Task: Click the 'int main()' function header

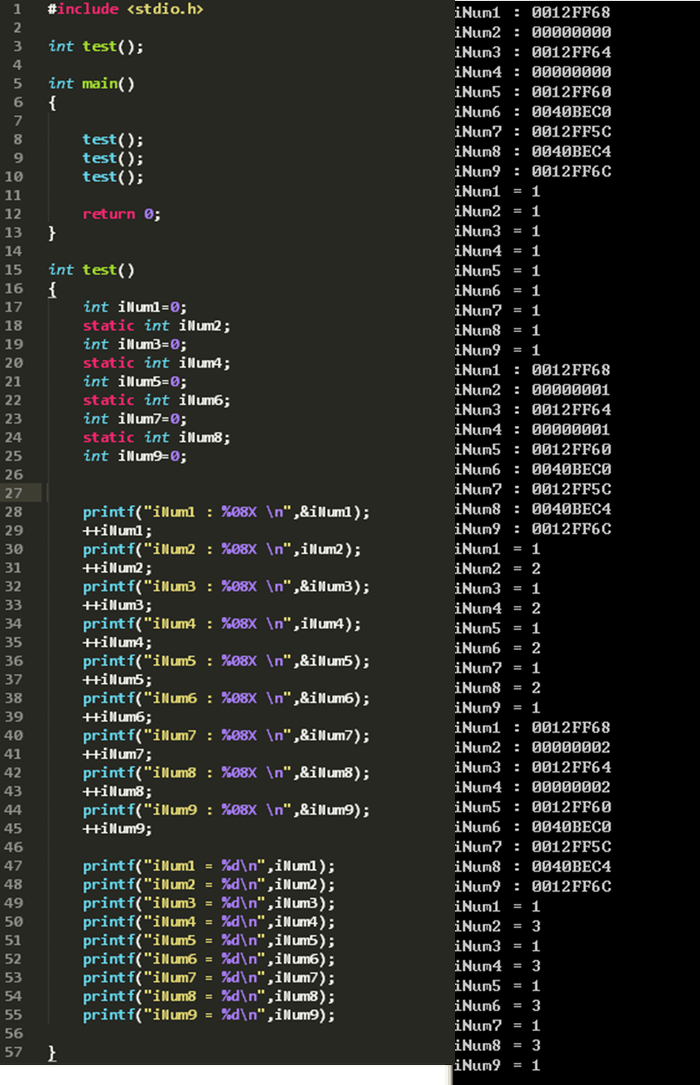Action: pyautogui.click(x=91, y=84)
